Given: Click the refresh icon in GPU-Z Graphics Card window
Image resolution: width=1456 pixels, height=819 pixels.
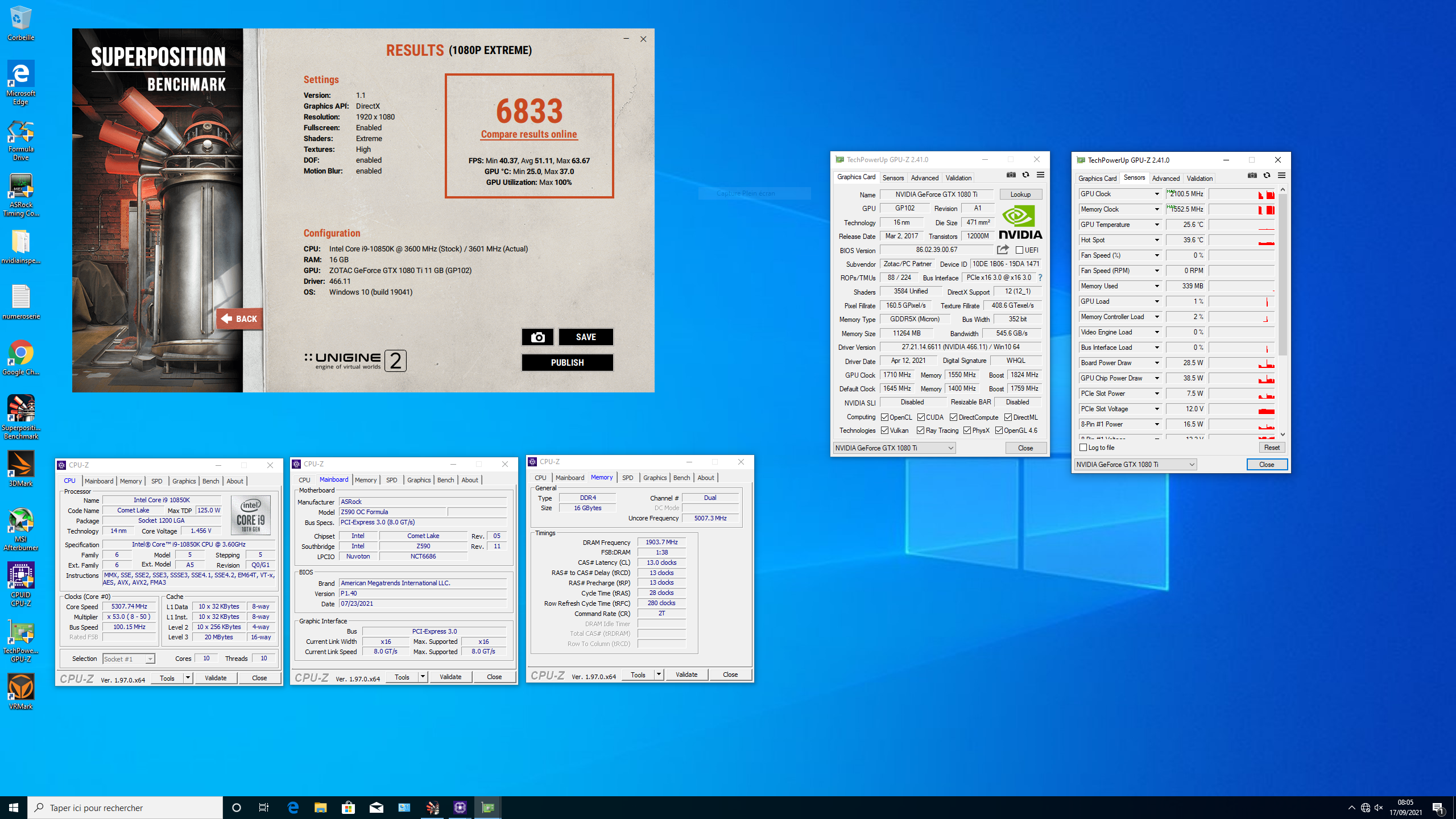Looking at the screenshot, I should [1025, 175].
